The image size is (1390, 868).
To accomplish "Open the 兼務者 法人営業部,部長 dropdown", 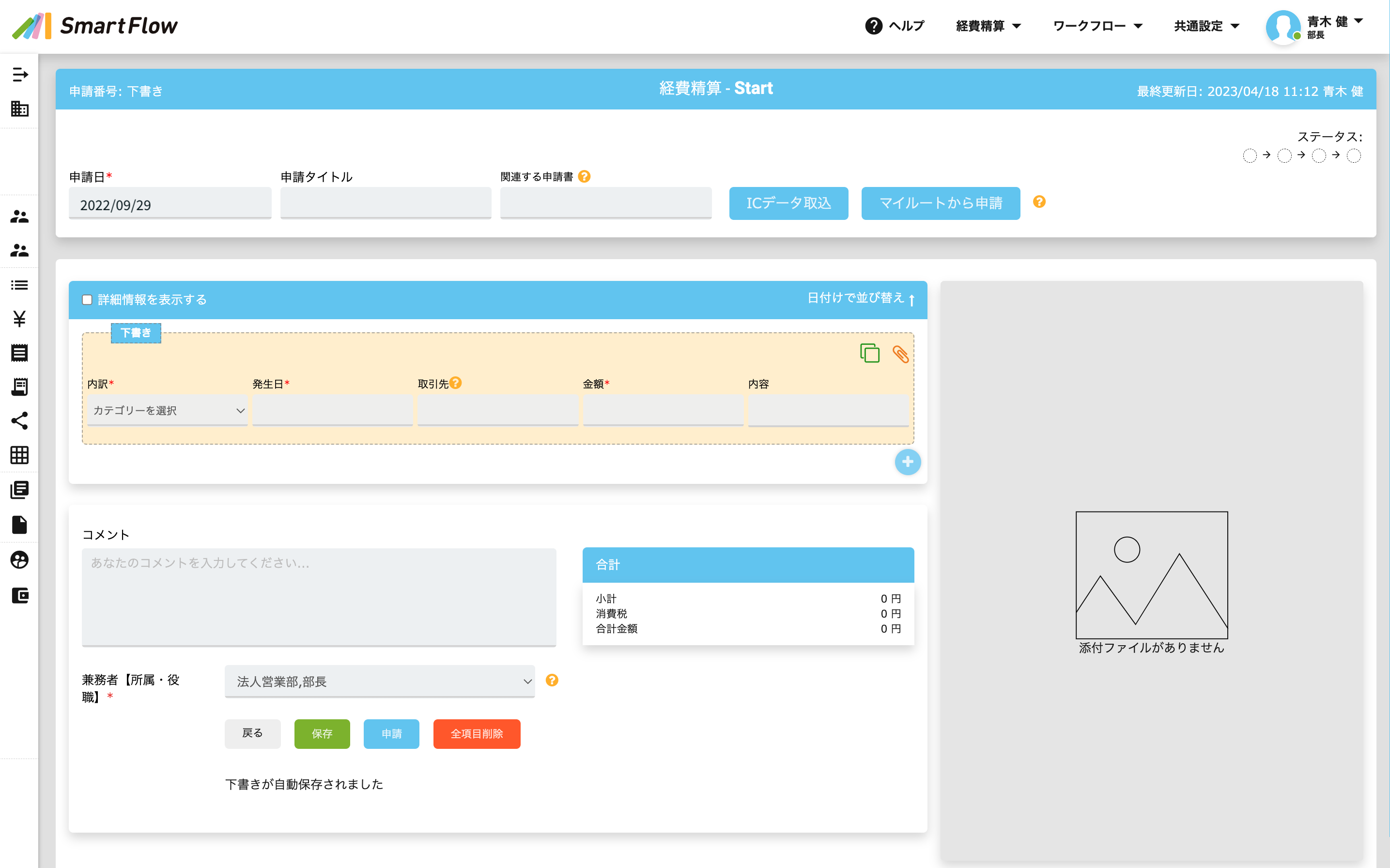I will (379, 682).
